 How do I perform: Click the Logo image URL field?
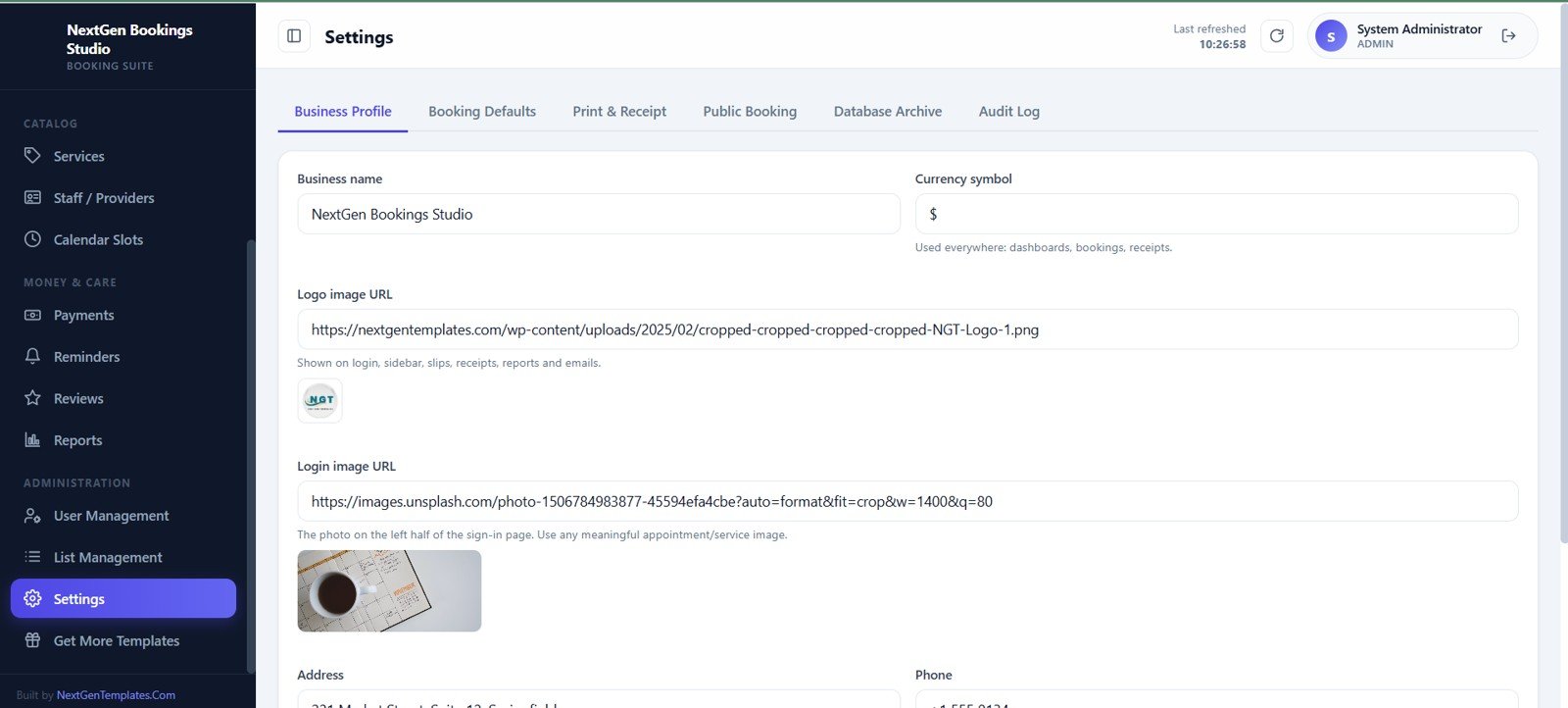tap(907, 329)
